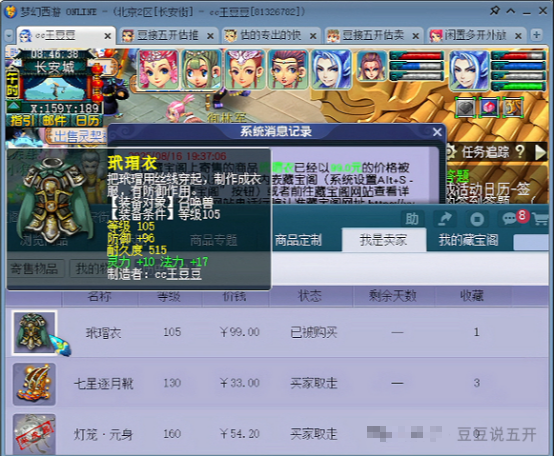
Task: Close the 估的卖出的快 tab
Action: click(x=313, y=36)
